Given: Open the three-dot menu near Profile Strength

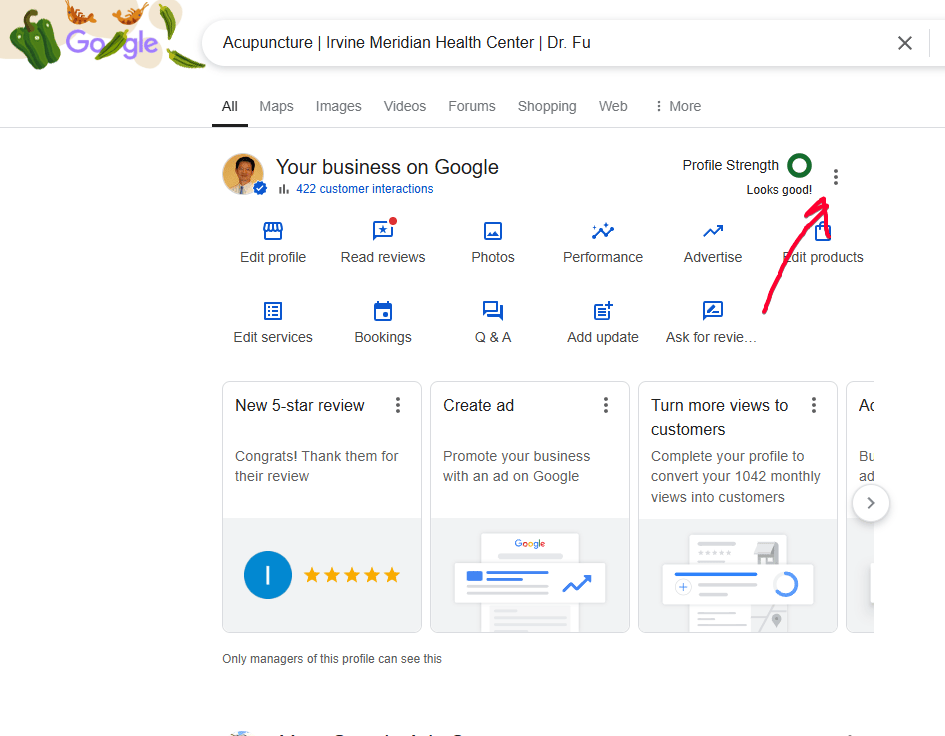Looking at the screenshot, I should (x=836, y=176).
